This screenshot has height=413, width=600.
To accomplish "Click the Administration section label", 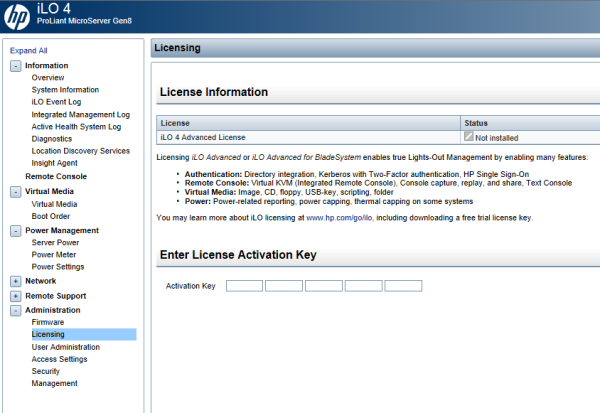I will tap(53, 310).
